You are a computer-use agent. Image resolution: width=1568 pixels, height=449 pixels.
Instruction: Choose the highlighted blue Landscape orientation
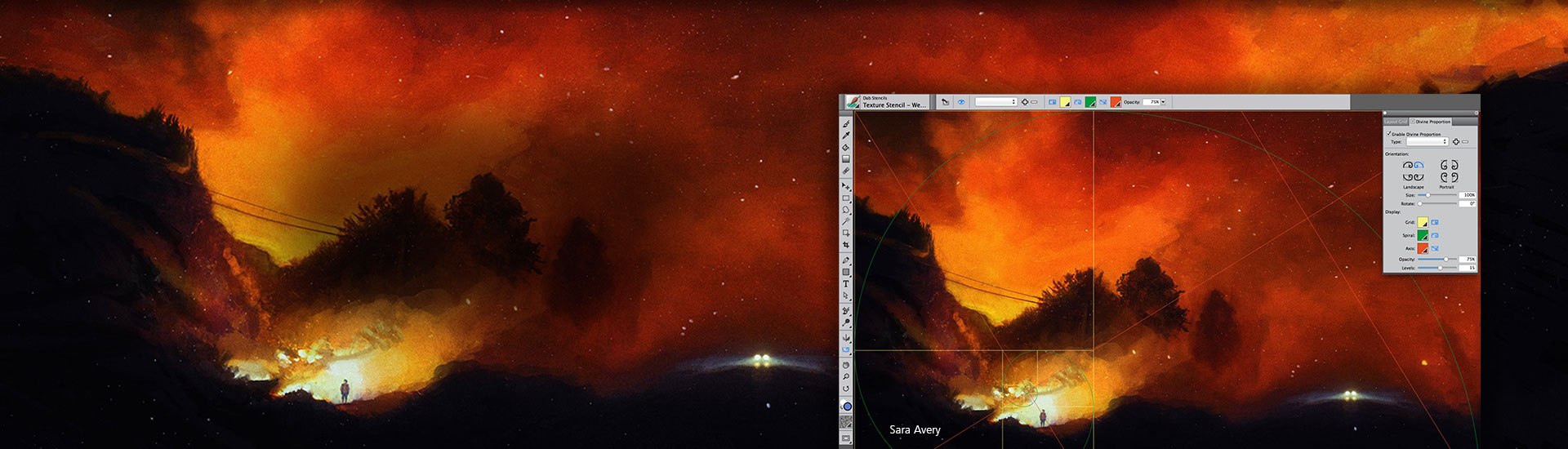[1419, 165]
